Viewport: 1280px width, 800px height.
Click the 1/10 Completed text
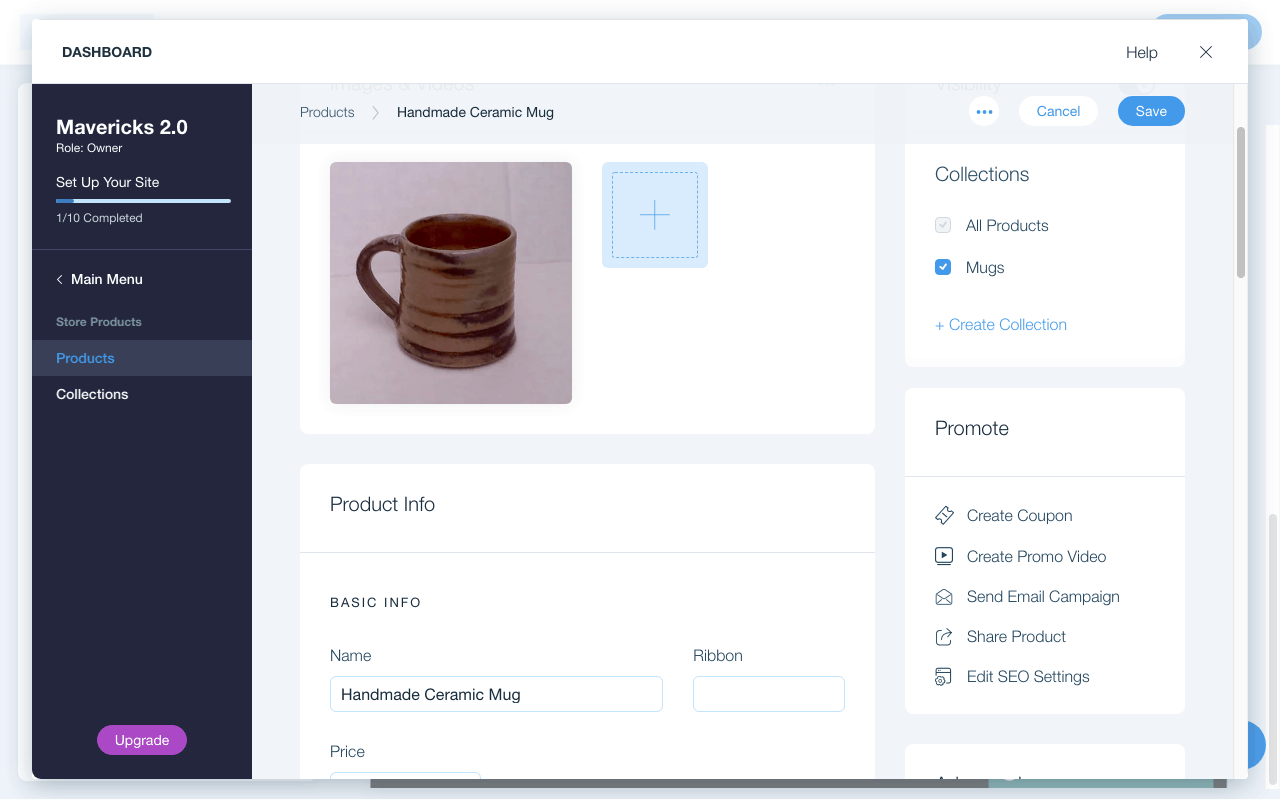(x=99, y=218)
